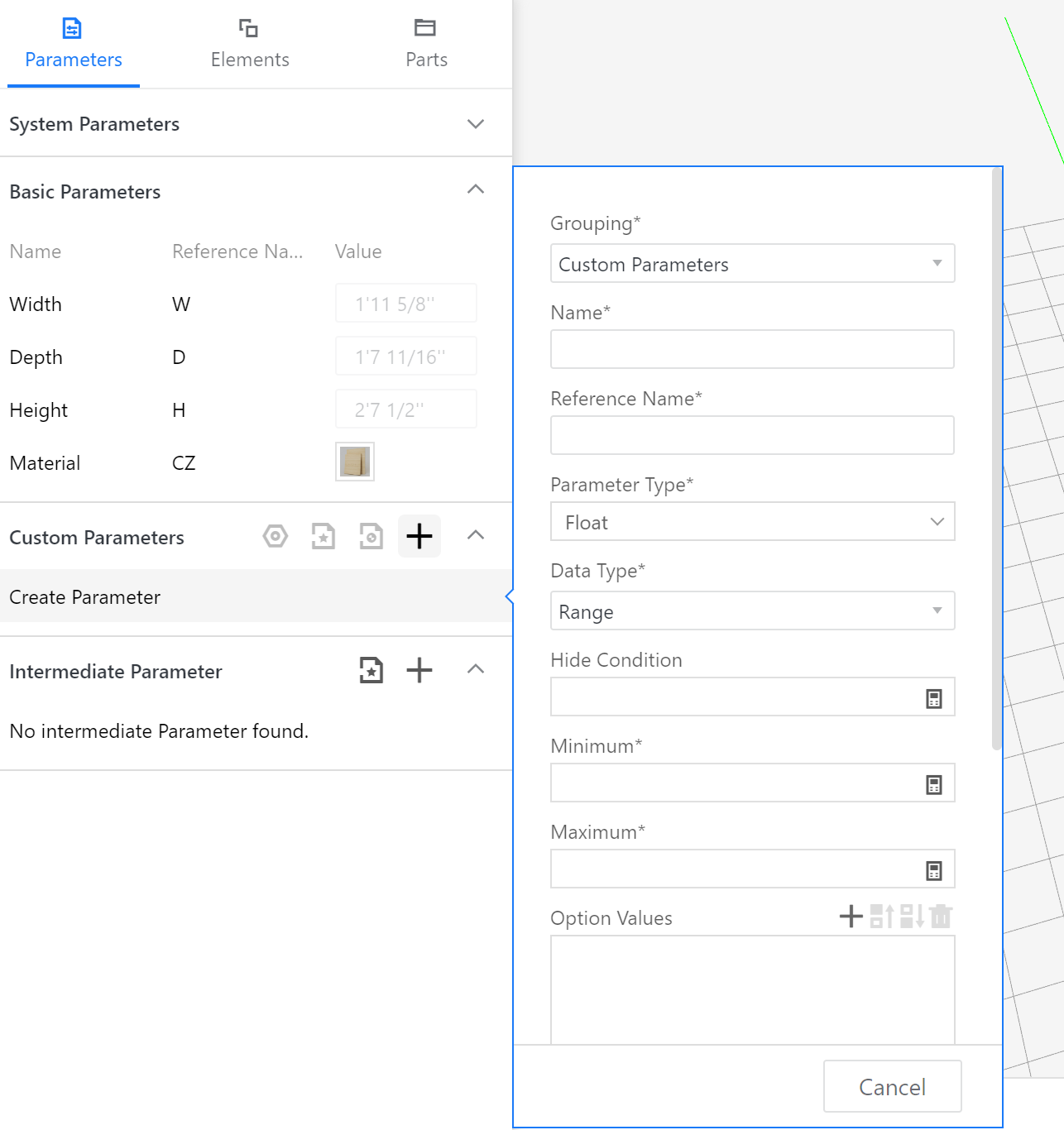The width and height of the screenshot is (1064, 1130).
Task: Open the Grouping dropdown
Action: tap(753, 264)
